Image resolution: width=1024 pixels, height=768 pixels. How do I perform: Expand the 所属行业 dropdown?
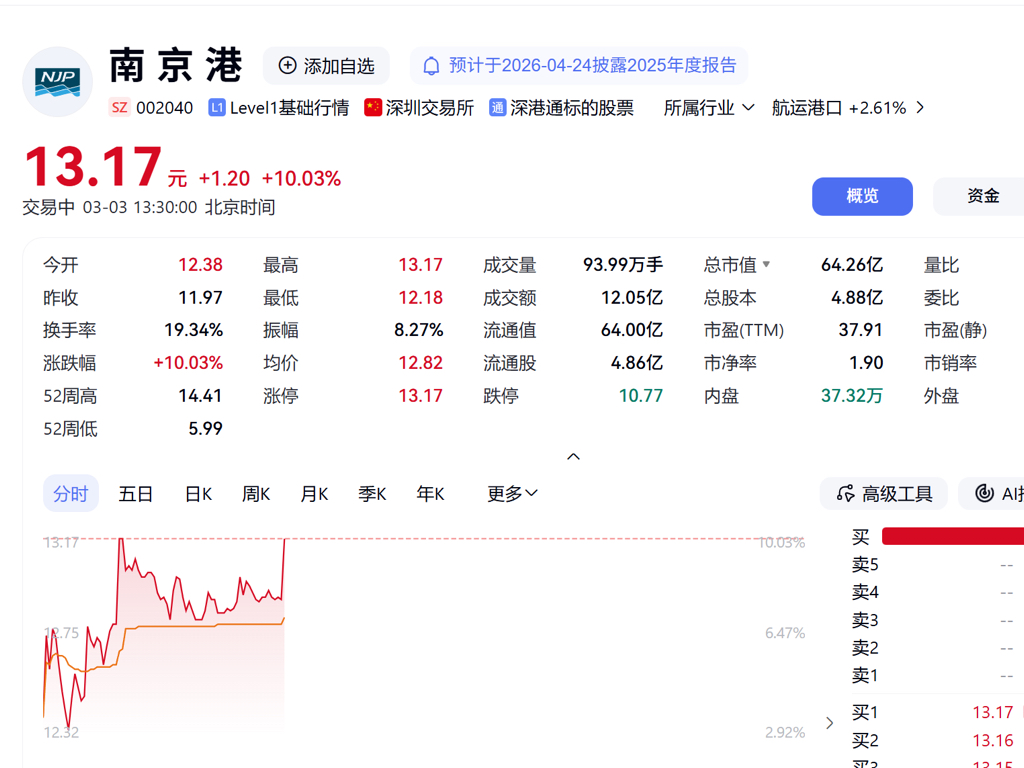[709, 108]
